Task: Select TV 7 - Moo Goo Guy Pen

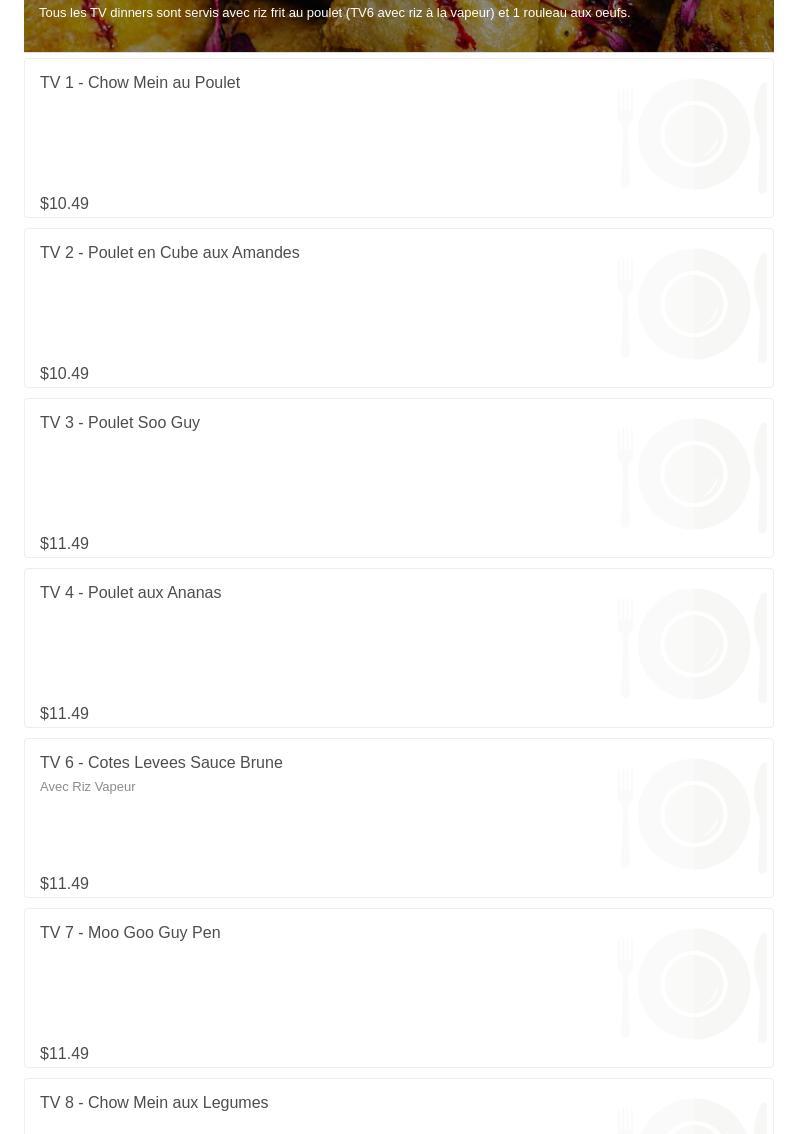Action: pyautogui.click(x=130, y=933)
